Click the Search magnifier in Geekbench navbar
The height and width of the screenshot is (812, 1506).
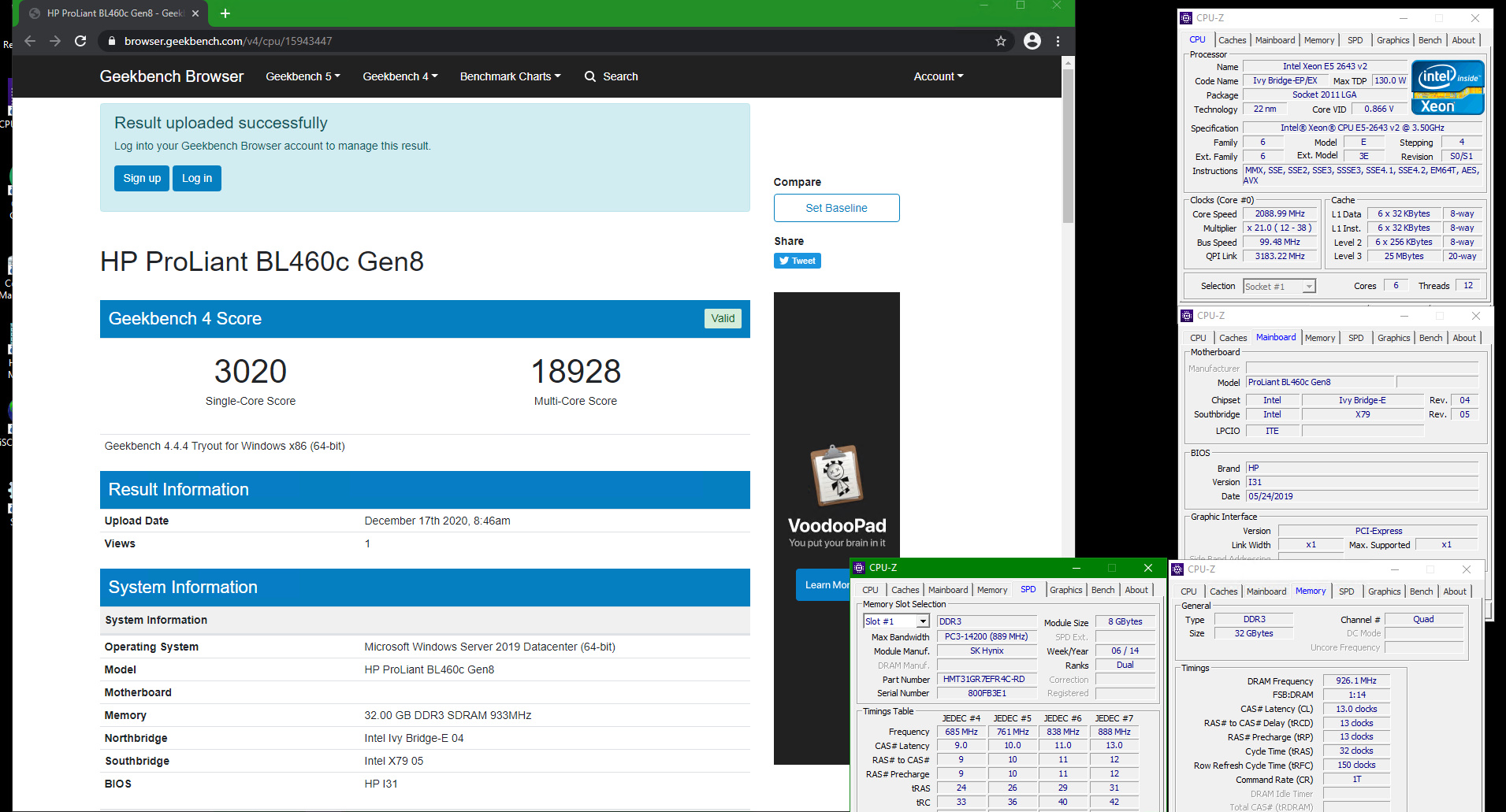590,76
